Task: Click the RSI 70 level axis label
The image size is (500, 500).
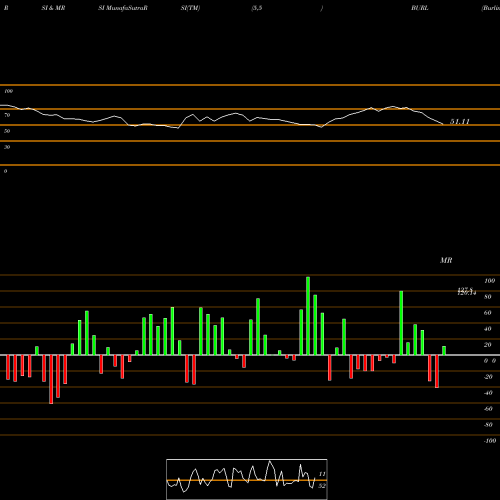Action: (7, 115)
